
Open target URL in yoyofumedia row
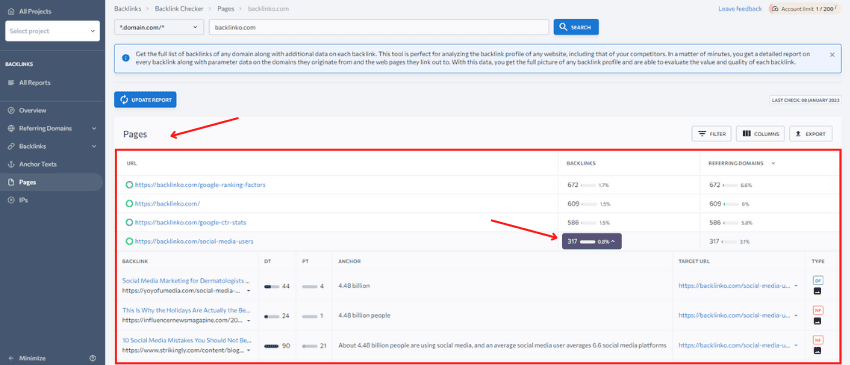pos(735,286)
